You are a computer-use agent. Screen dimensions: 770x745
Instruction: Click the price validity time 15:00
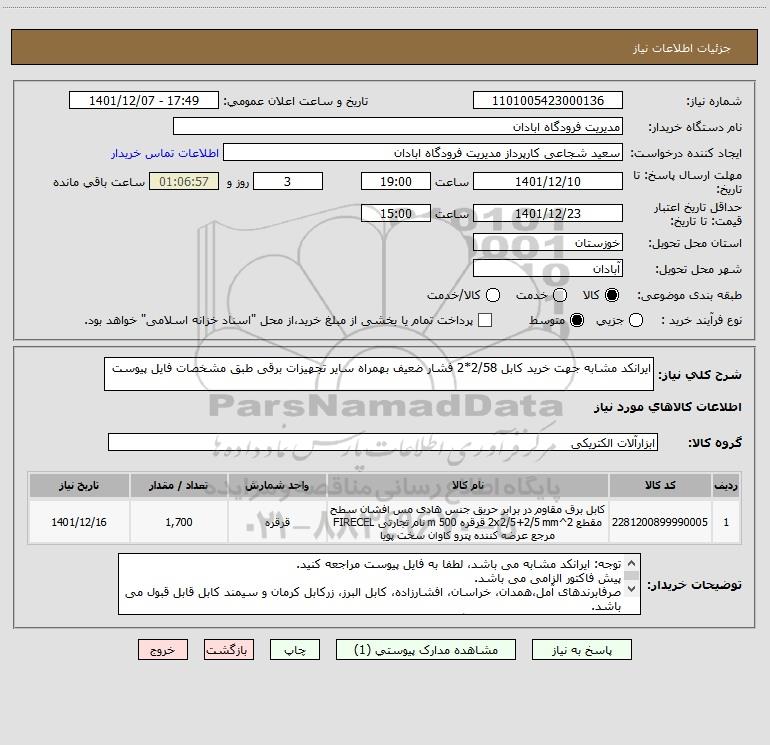396,213
